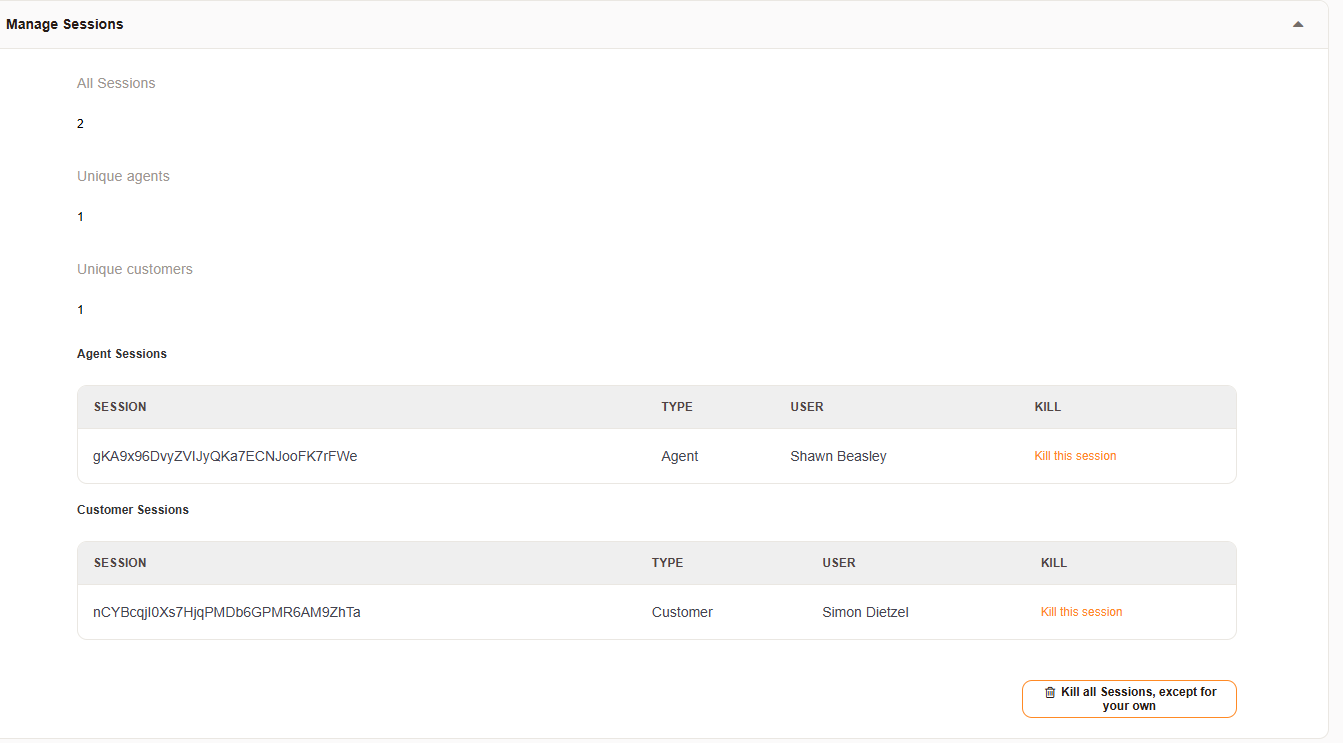Select customer session ID nCYBcqjI0Xs7HjqPMDb6GPMR6AM9ZhTa
The image size is (1343, 743).
coord(226,611)
